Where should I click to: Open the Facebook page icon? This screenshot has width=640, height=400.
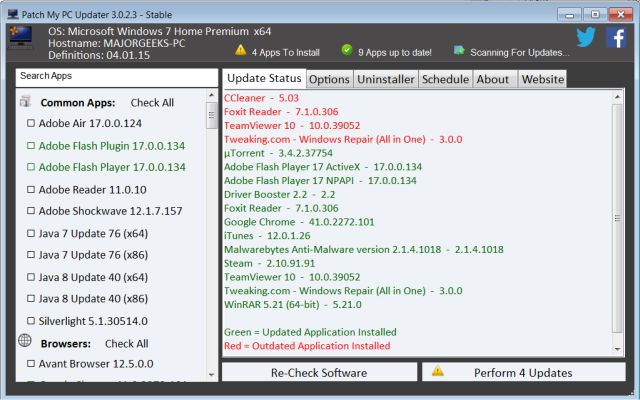[x=617, y=39]
